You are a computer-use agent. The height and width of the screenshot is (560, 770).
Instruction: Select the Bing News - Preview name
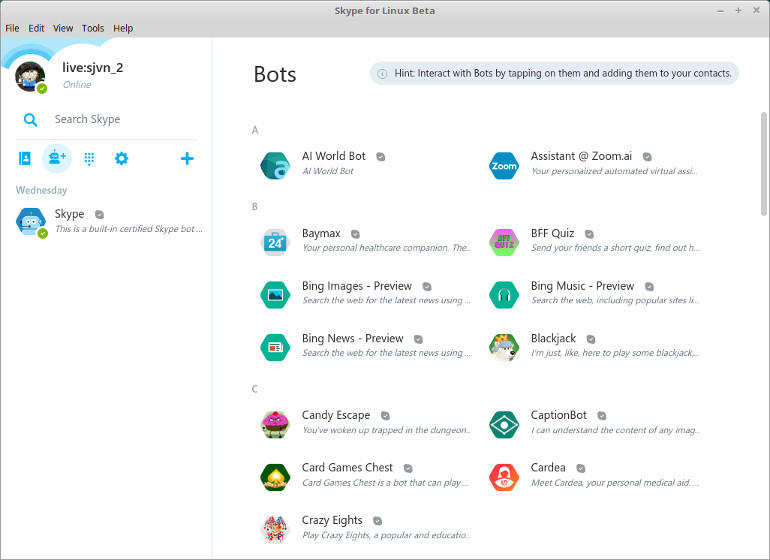click(353, 338)
